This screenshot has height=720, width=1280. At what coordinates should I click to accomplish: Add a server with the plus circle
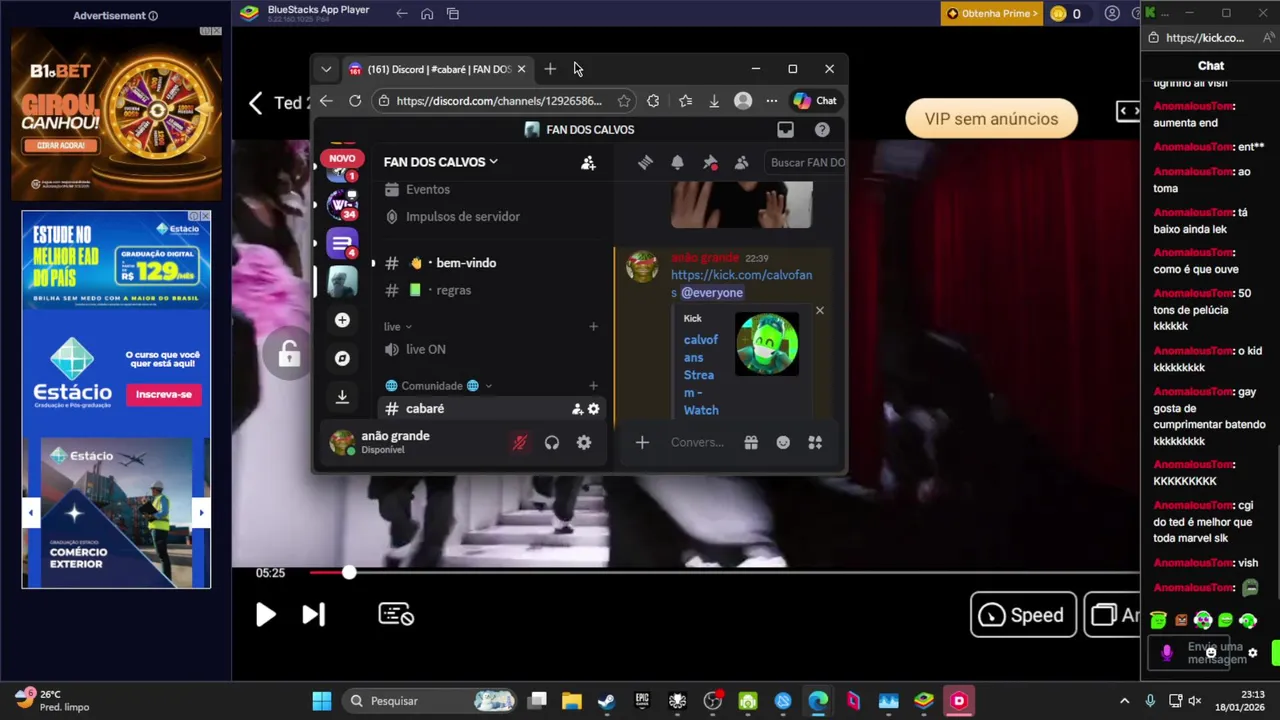coord(342,320)
